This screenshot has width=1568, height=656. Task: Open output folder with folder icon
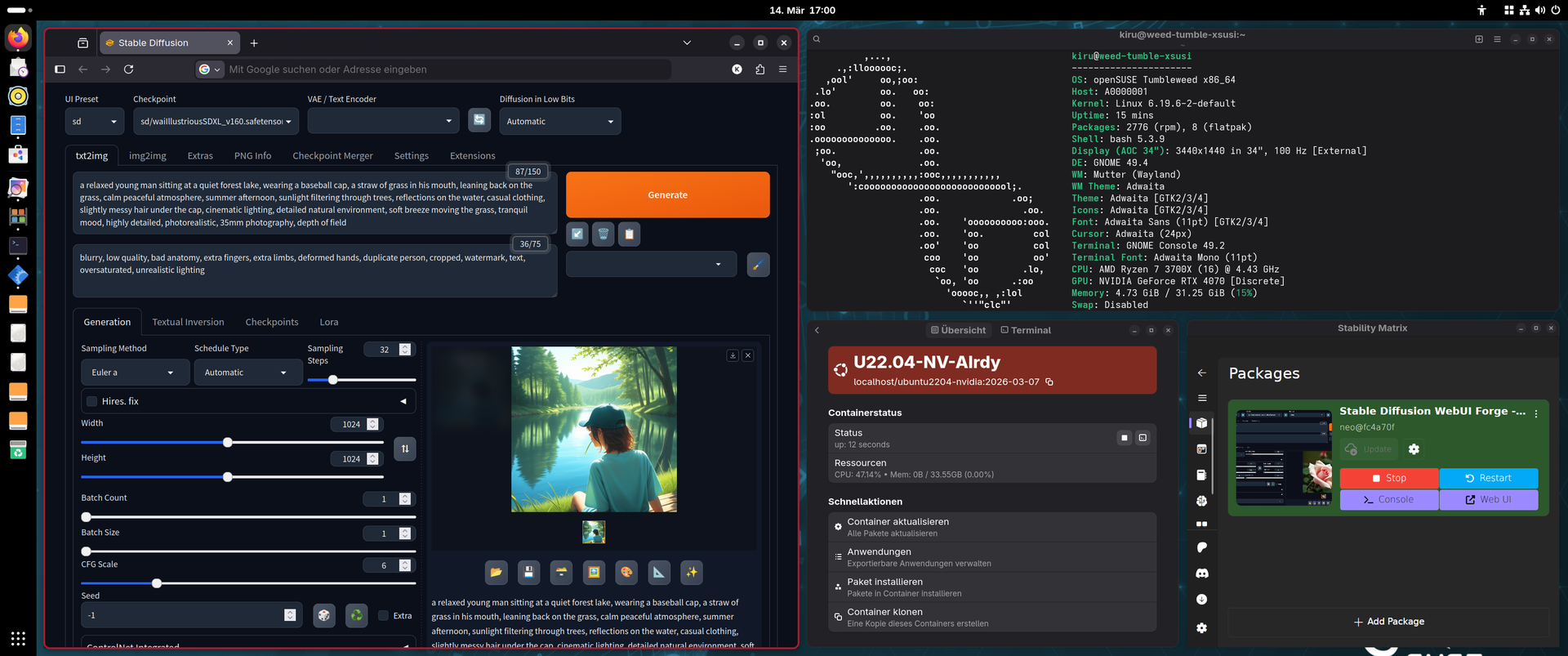pos(496,573)
